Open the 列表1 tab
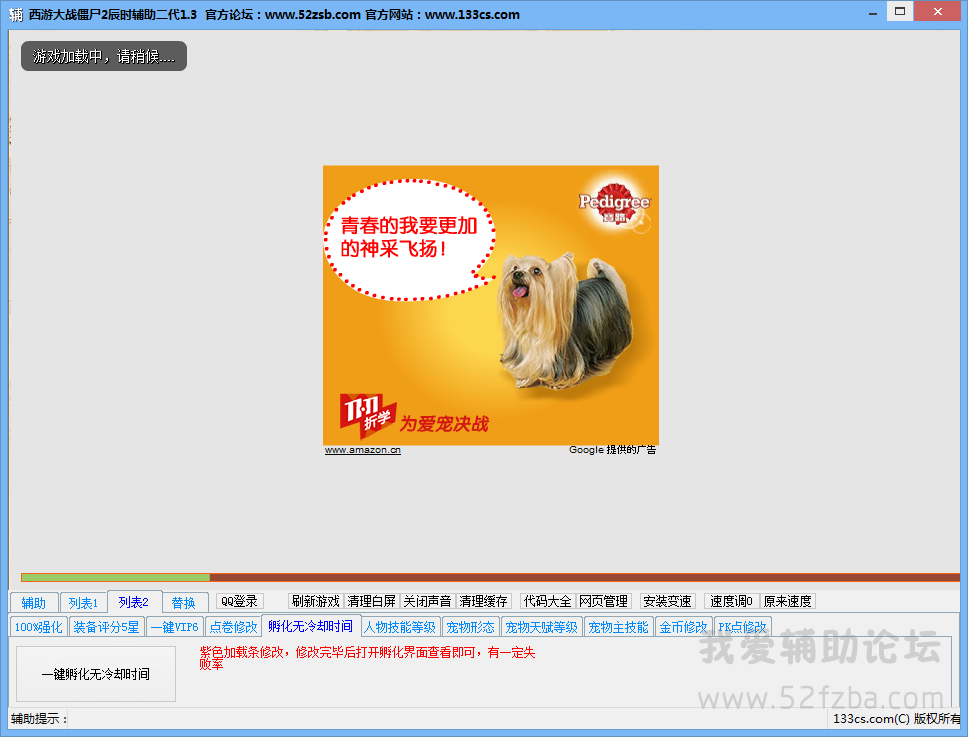The height and width of the screenshot is (737, 968). 83,602
